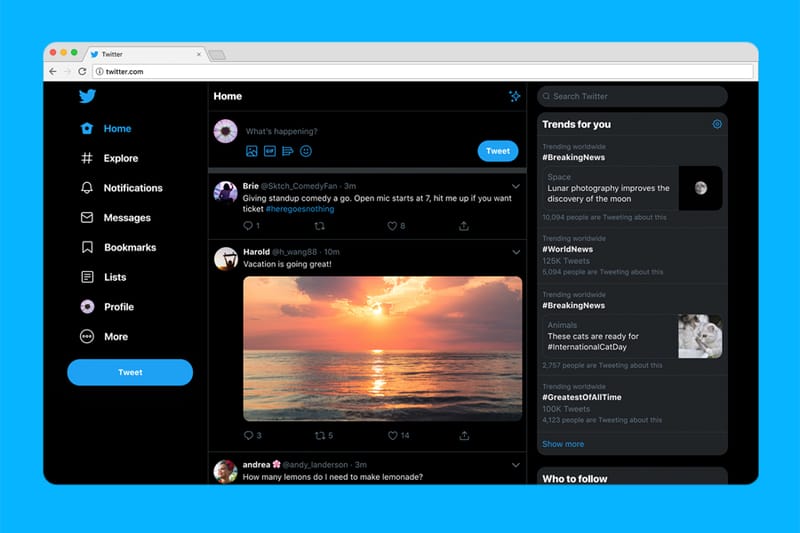Viewport: 800px width, 533px height.
Task: Click Harold's avatar
Action: click(x=226, y=259)
